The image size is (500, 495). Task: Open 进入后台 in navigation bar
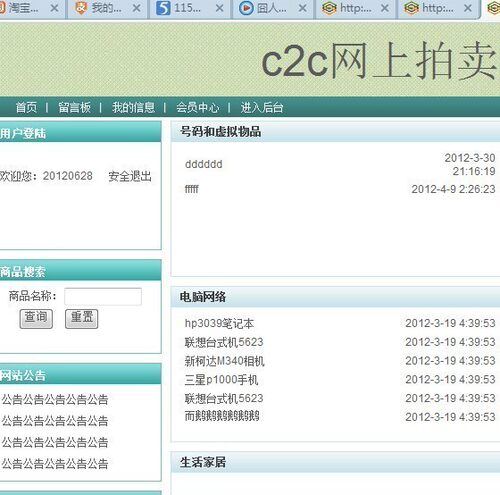[262, 107]
